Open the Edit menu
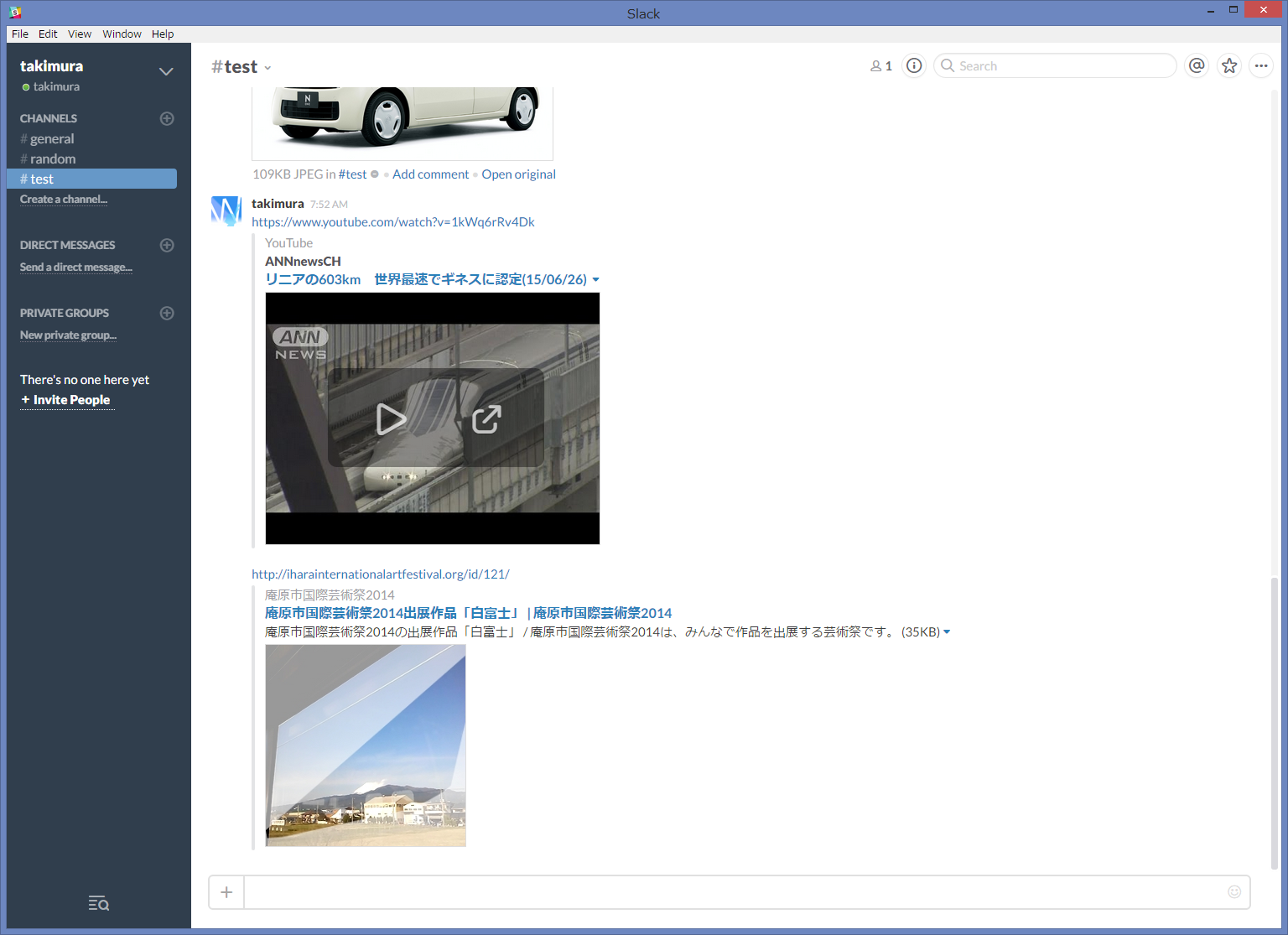The image size is (1288, 935). click(x=48, y=34)
